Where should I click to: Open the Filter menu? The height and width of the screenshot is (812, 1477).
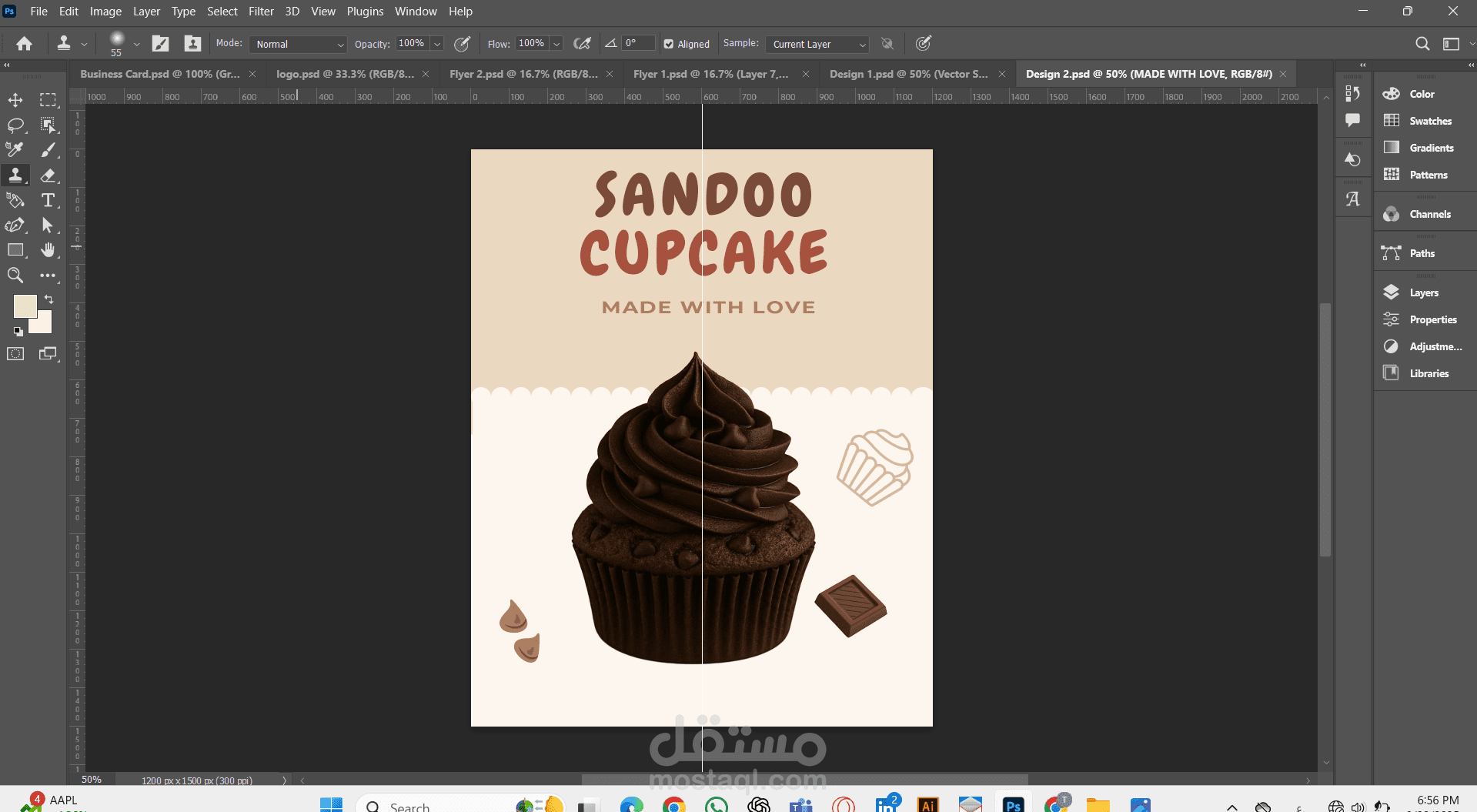coord(261,12)
